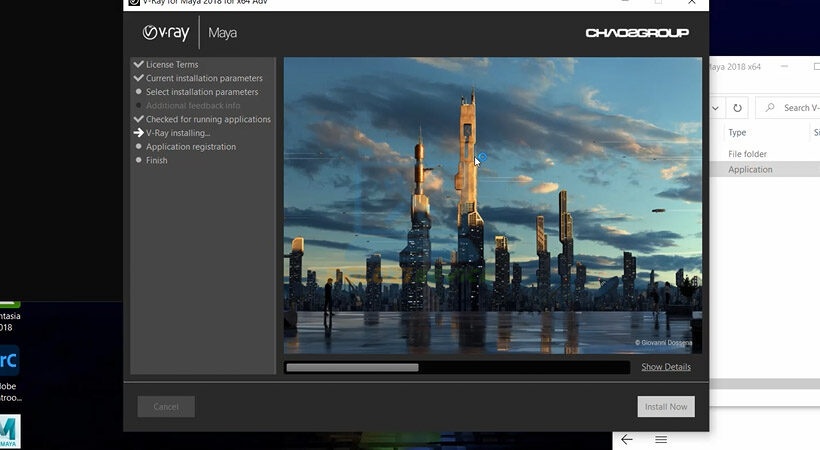Image resolution: width=820 pixels, height=450 pixels.
Task: Open the Maya desktop shortcut icon
Action: click(x=9, y=431)
